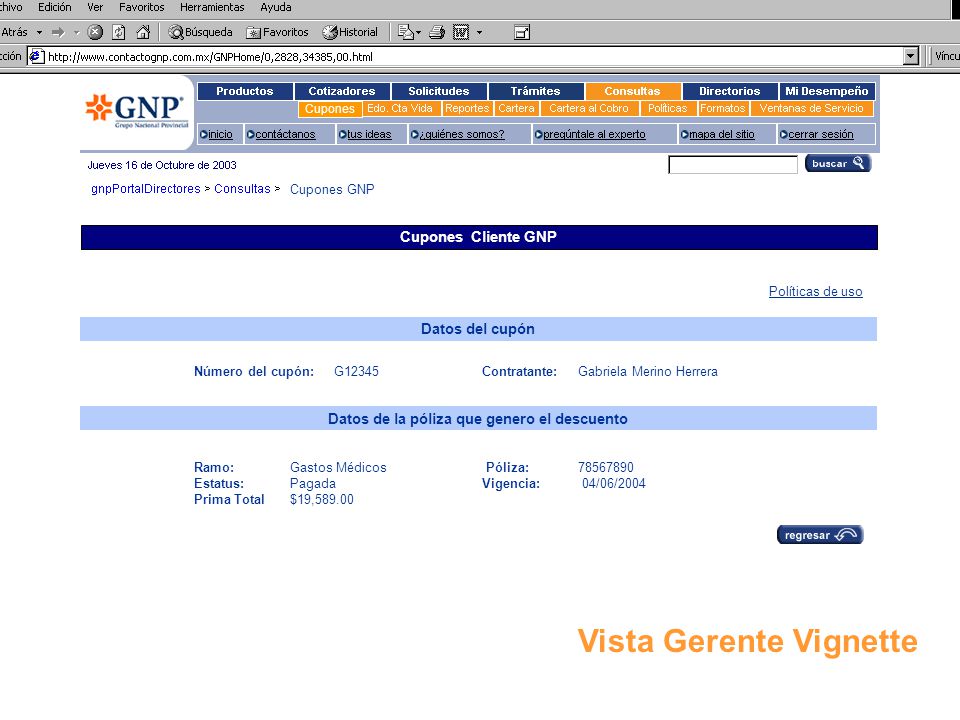Open the Herramientas menu
Image resolution: width=960 pixels, height=720 pixels.
point(212,7)
